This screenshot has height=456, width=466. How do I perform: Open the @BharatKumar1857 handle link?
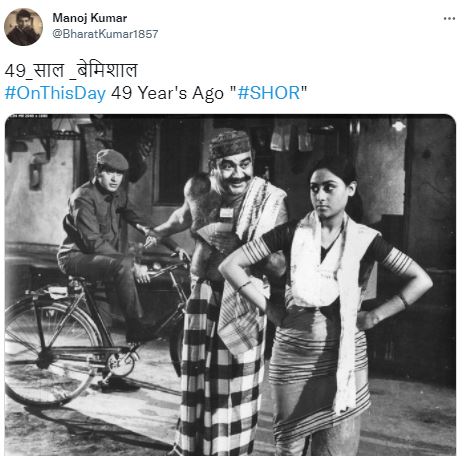(x=105, y=34)
